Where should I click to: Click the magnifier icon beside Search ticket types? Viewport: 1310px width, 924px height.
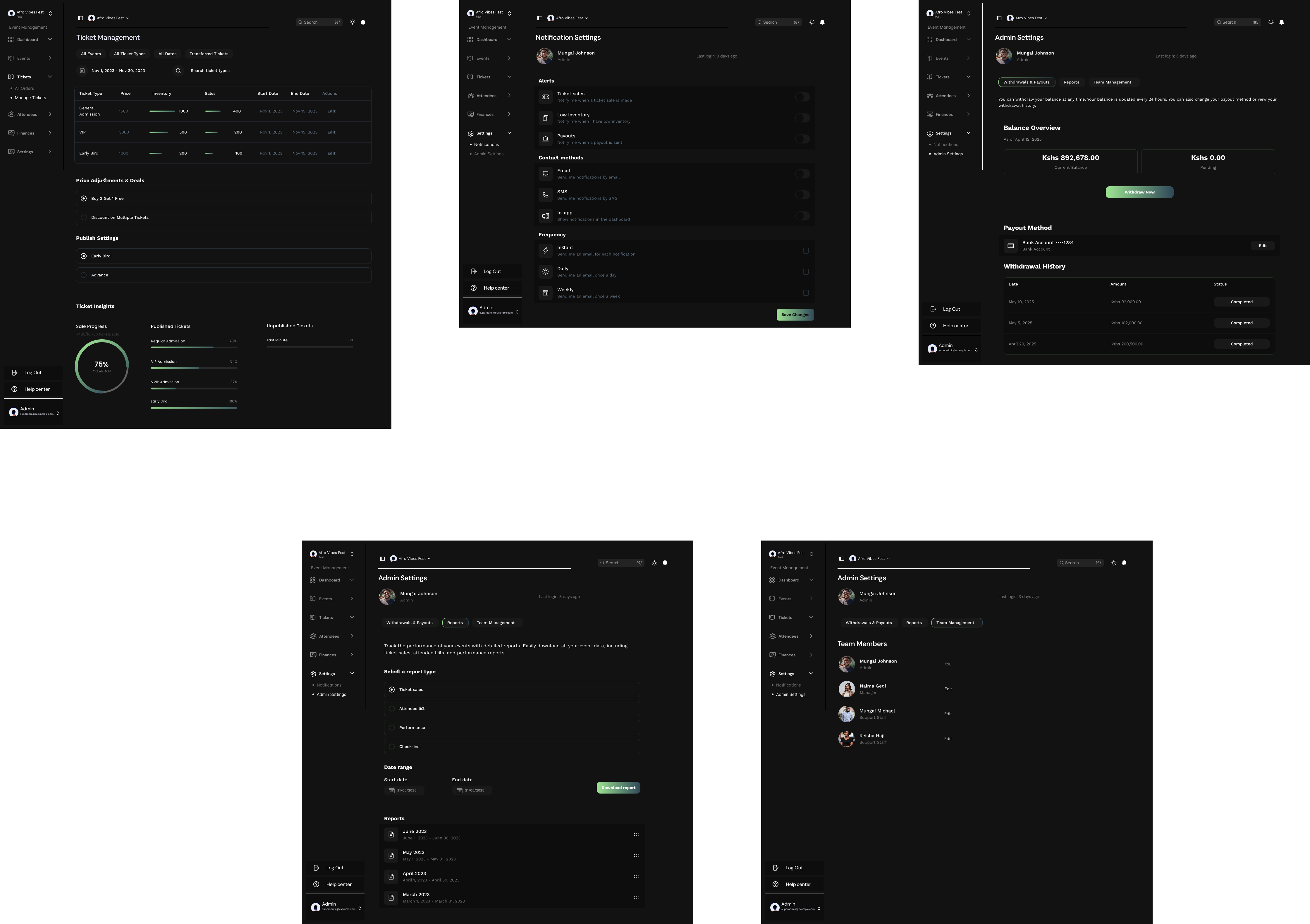(x=178, y=71)
